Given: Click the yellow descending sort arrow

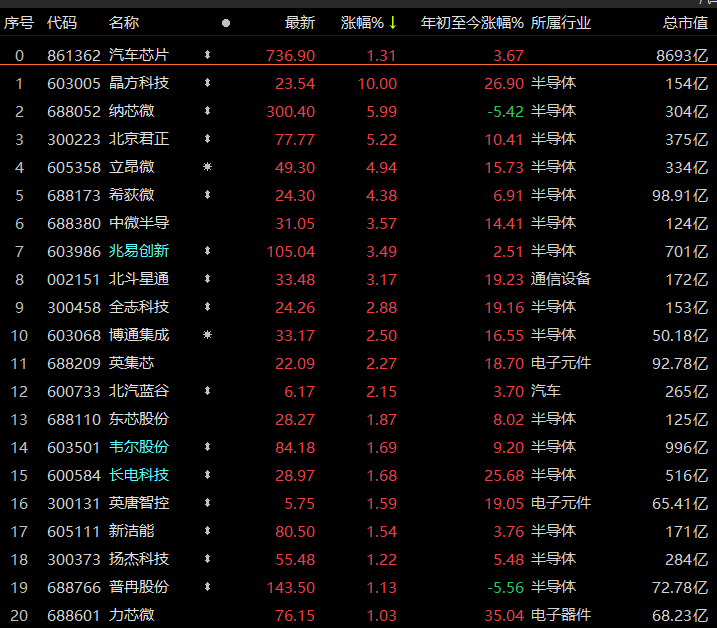Looking at the screenshot, I should [x=392, y=22].
